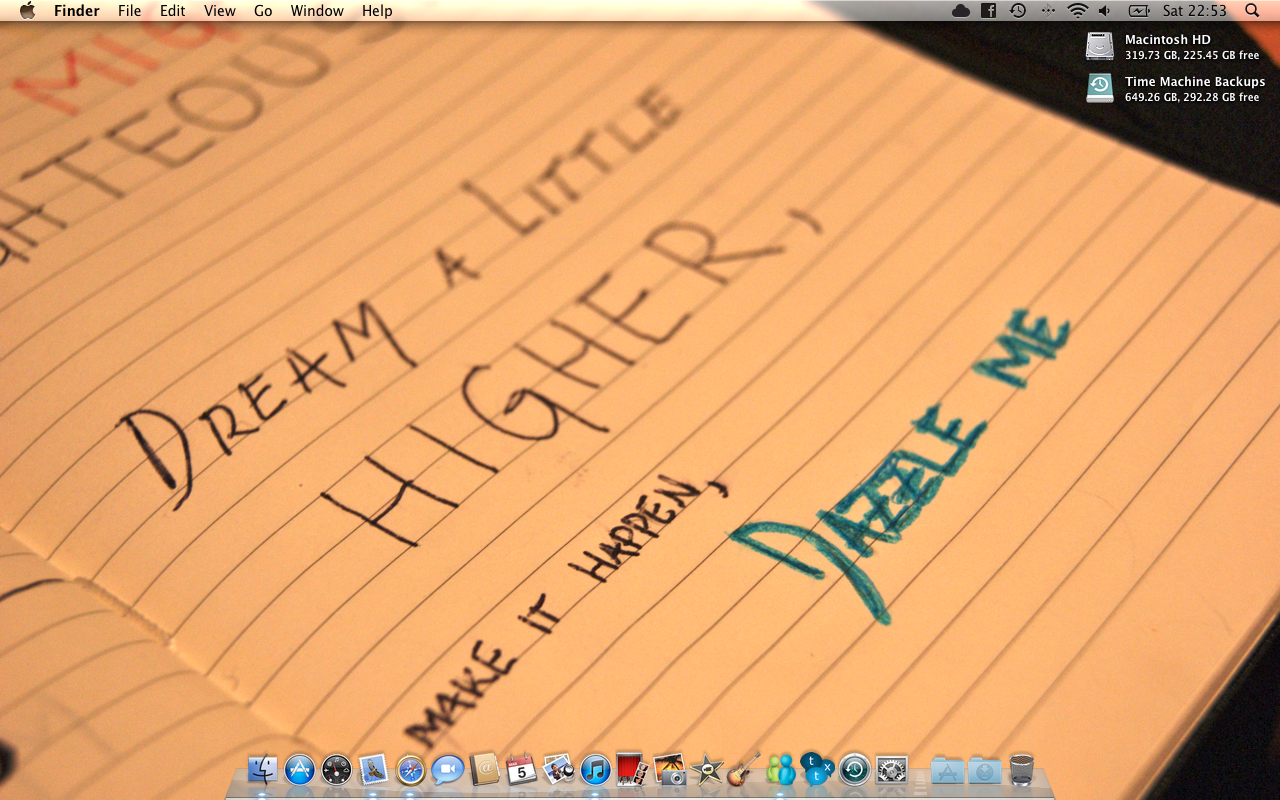
Task: Launch MSN Messenger buddies icon
Action: 780,769
